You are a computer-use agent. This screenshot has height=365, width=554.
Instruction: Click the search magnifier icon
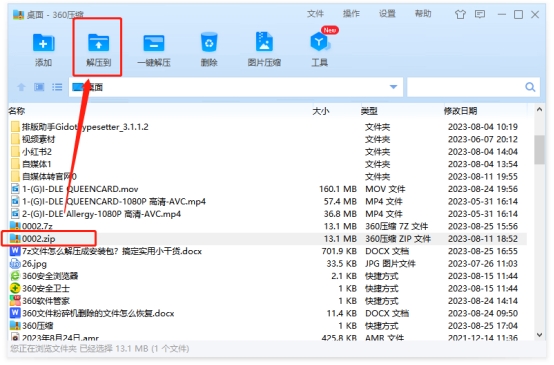coord(530,87)
